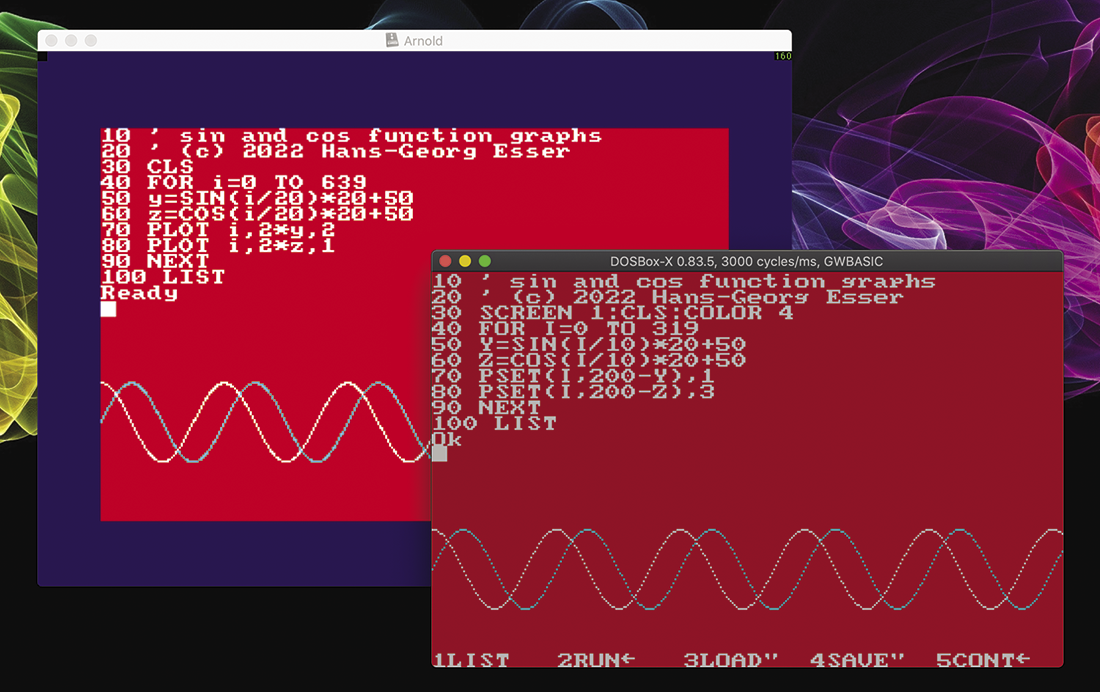Click the gray minimize button on Arnold window
The image size is (1100, 692).
click(71, 41)
